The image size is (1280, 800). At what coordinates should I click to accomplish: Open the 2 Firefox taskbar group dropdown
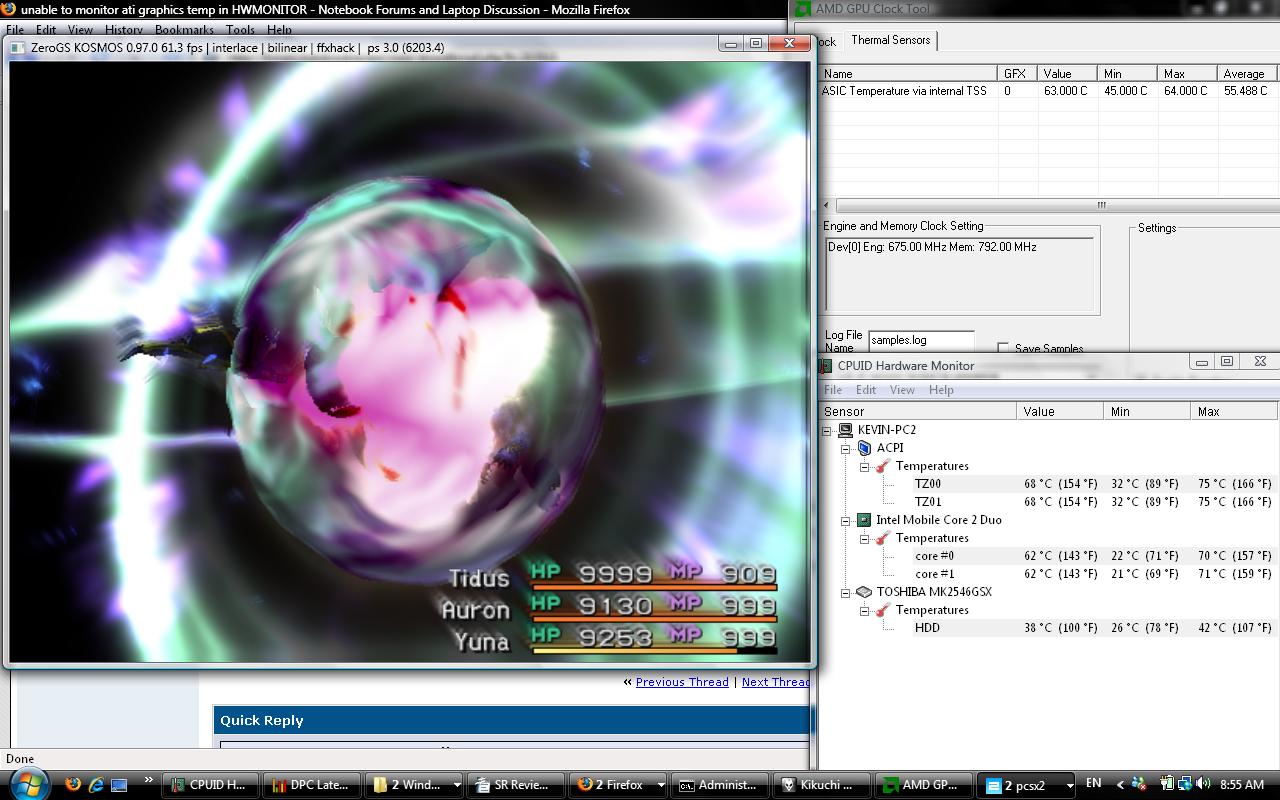[660, 785]
